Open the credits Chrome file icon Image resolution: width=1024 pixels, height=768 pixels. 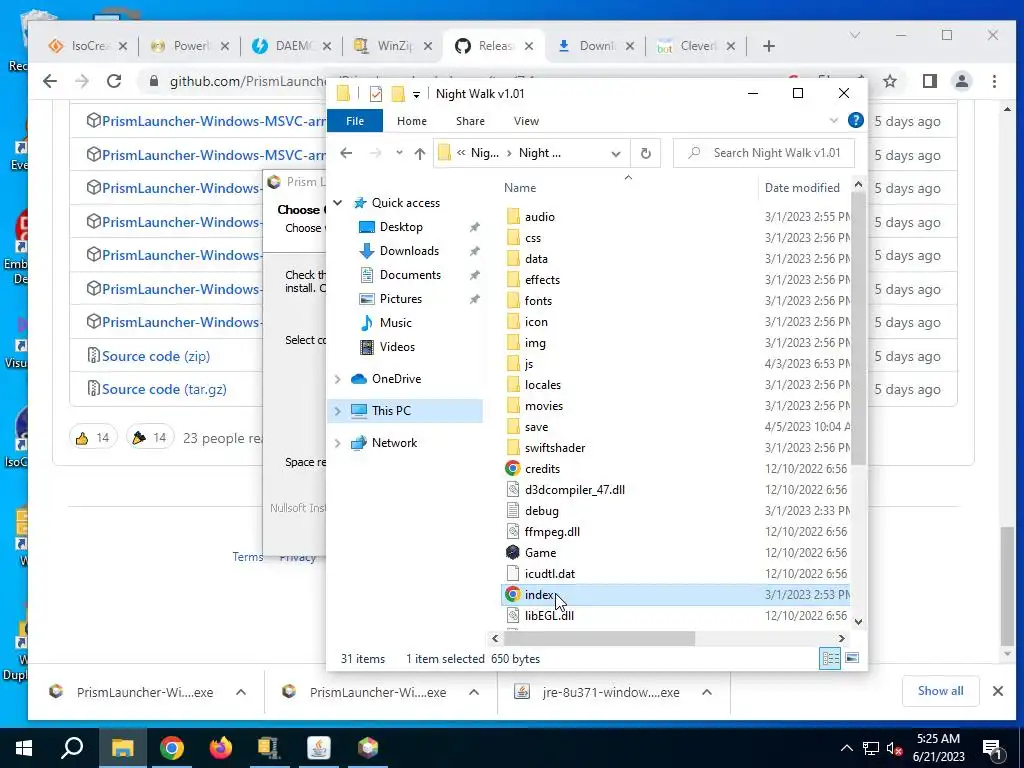[513, 469]
